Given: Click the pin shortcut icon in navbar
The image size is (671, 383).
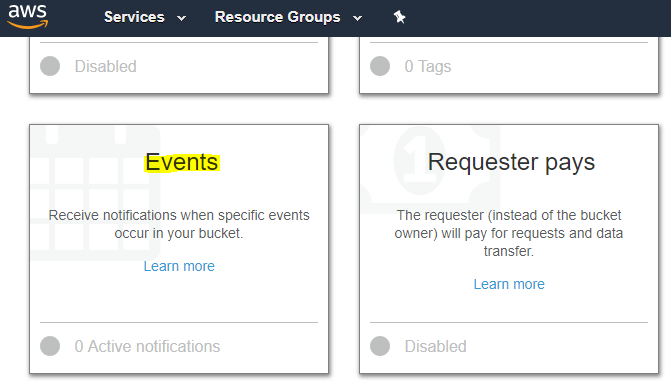Looking at the screenshot, I should 399,17.
